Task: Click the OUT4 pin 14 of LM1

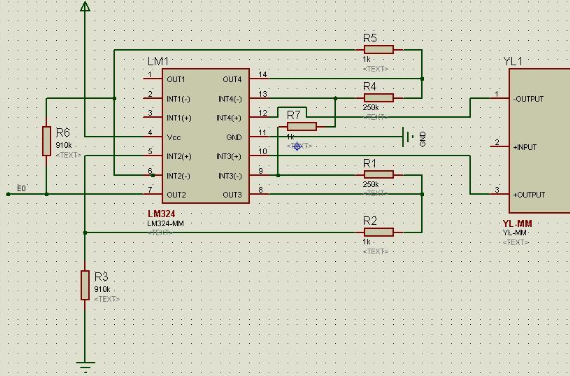Action: pos(260,77)
